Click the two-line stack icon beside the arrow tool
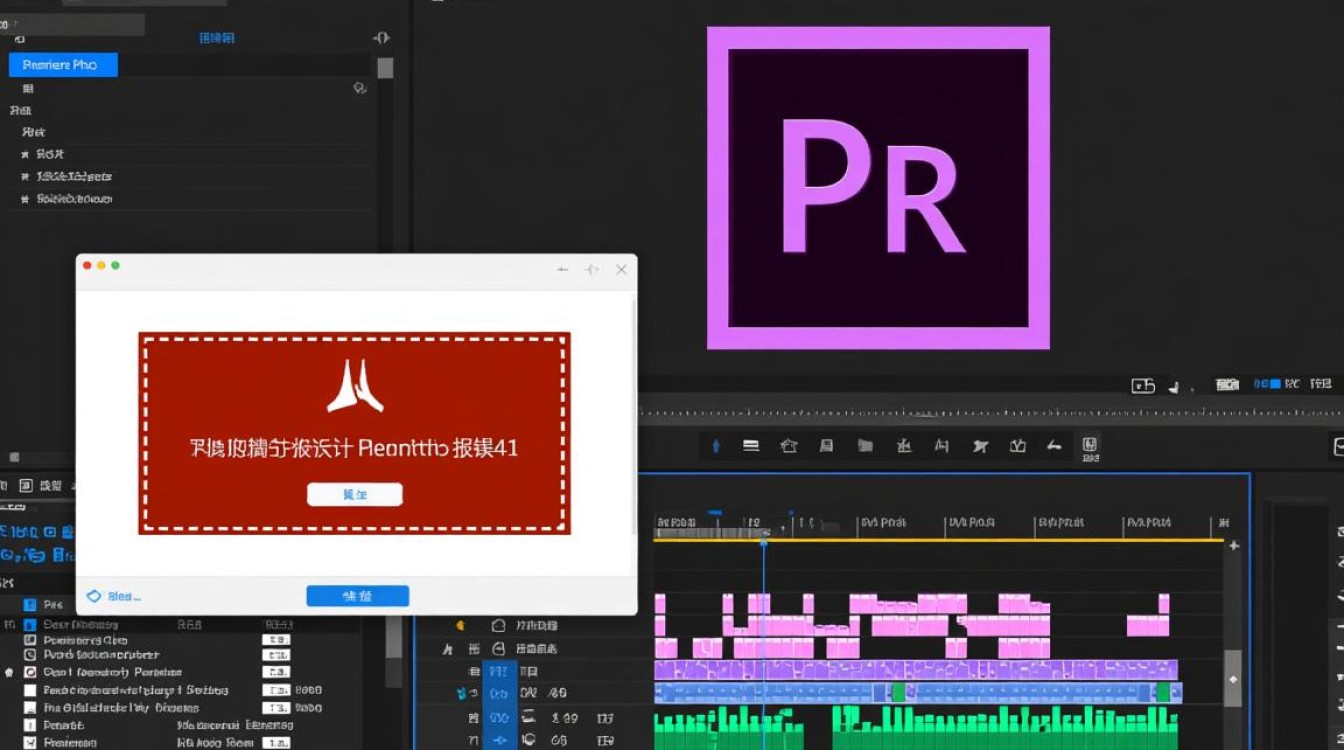 point(751,446)
